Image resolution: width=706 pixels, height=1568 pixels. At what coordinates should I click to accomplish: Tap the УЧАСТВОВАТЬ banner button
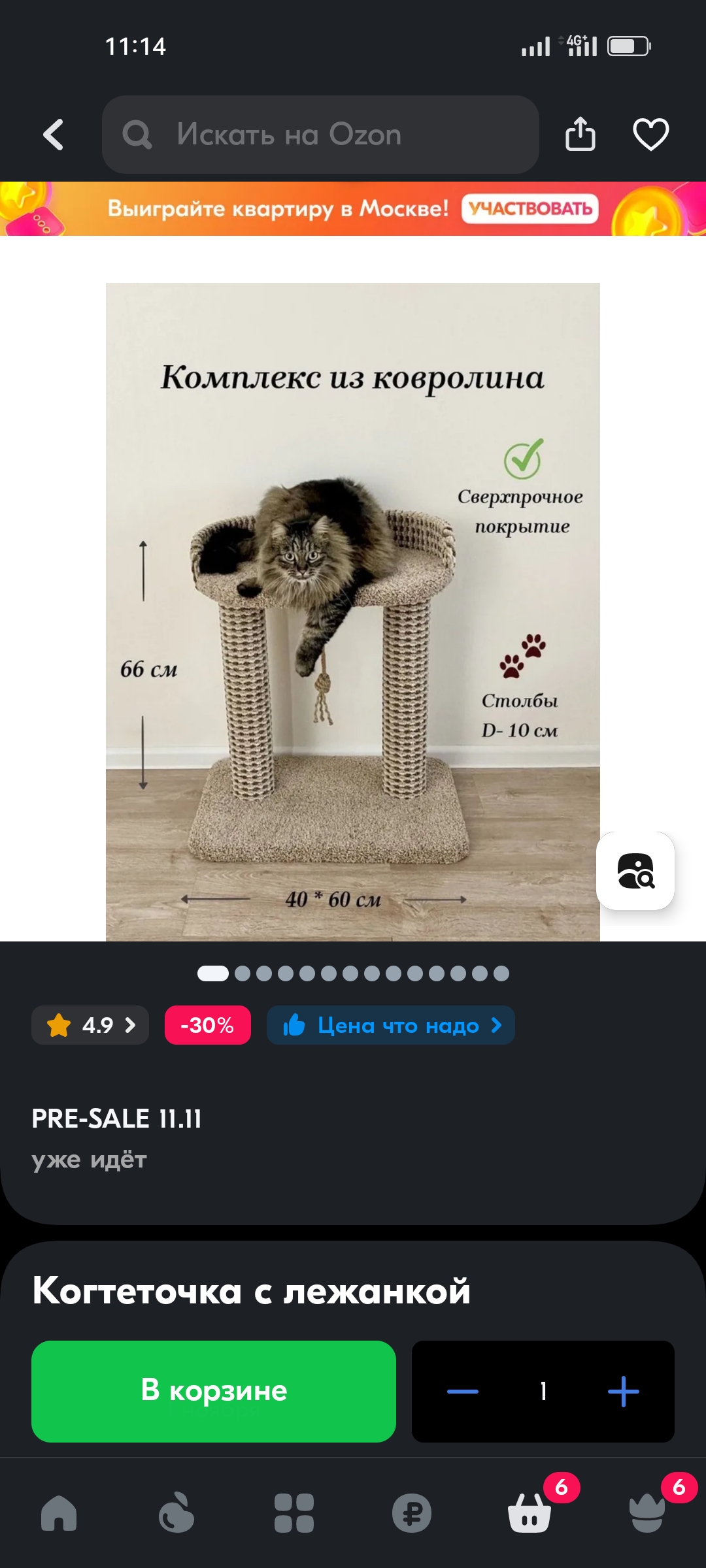point(530,208)
